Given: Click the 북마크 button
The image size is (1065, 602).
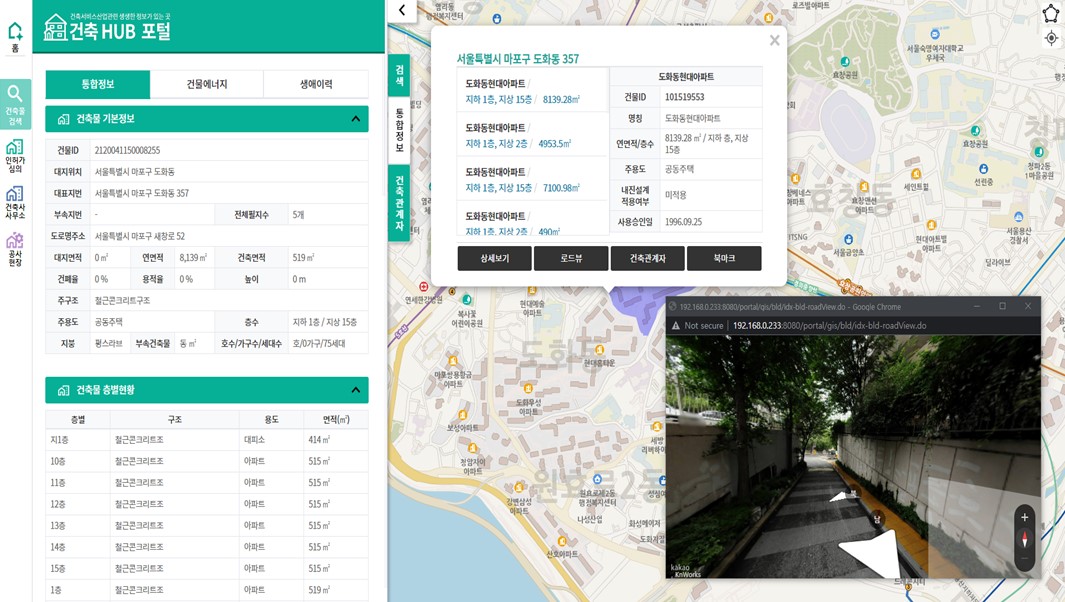Looking at the screenshot, I should (723, 258).
